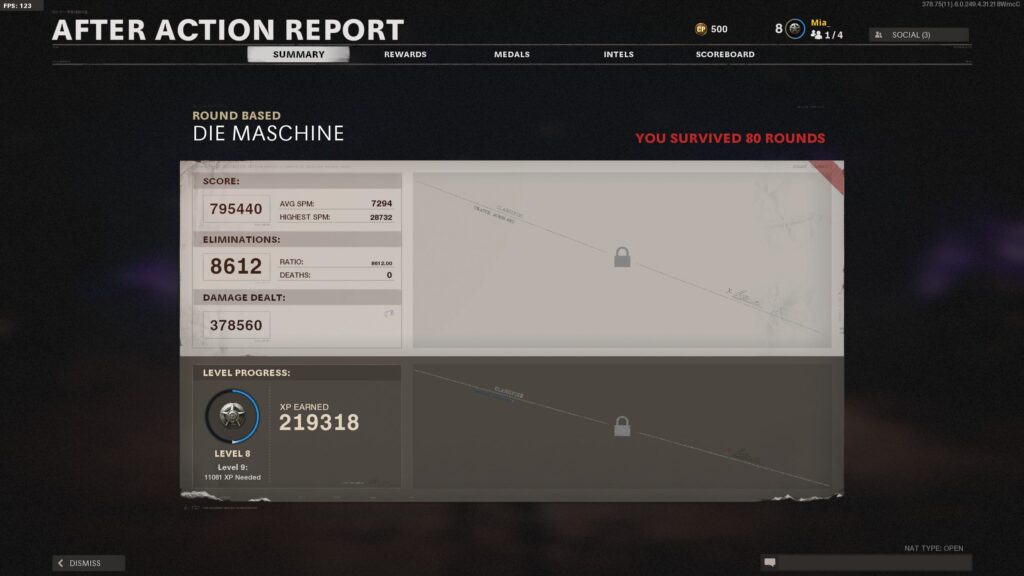Open the Scoreboard tab
1024x576 pixels.
[x=725, y=54]
